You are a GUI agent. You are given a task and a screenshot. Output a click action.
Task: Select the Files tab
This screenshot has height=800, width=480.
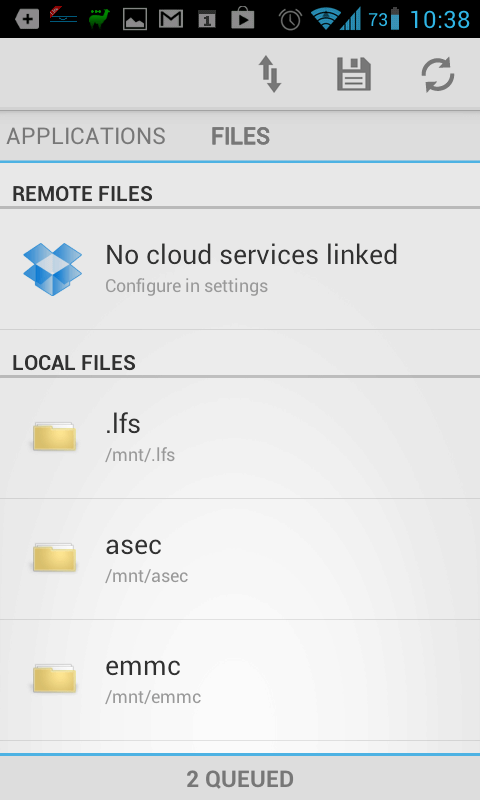click(x=240, y=136)
